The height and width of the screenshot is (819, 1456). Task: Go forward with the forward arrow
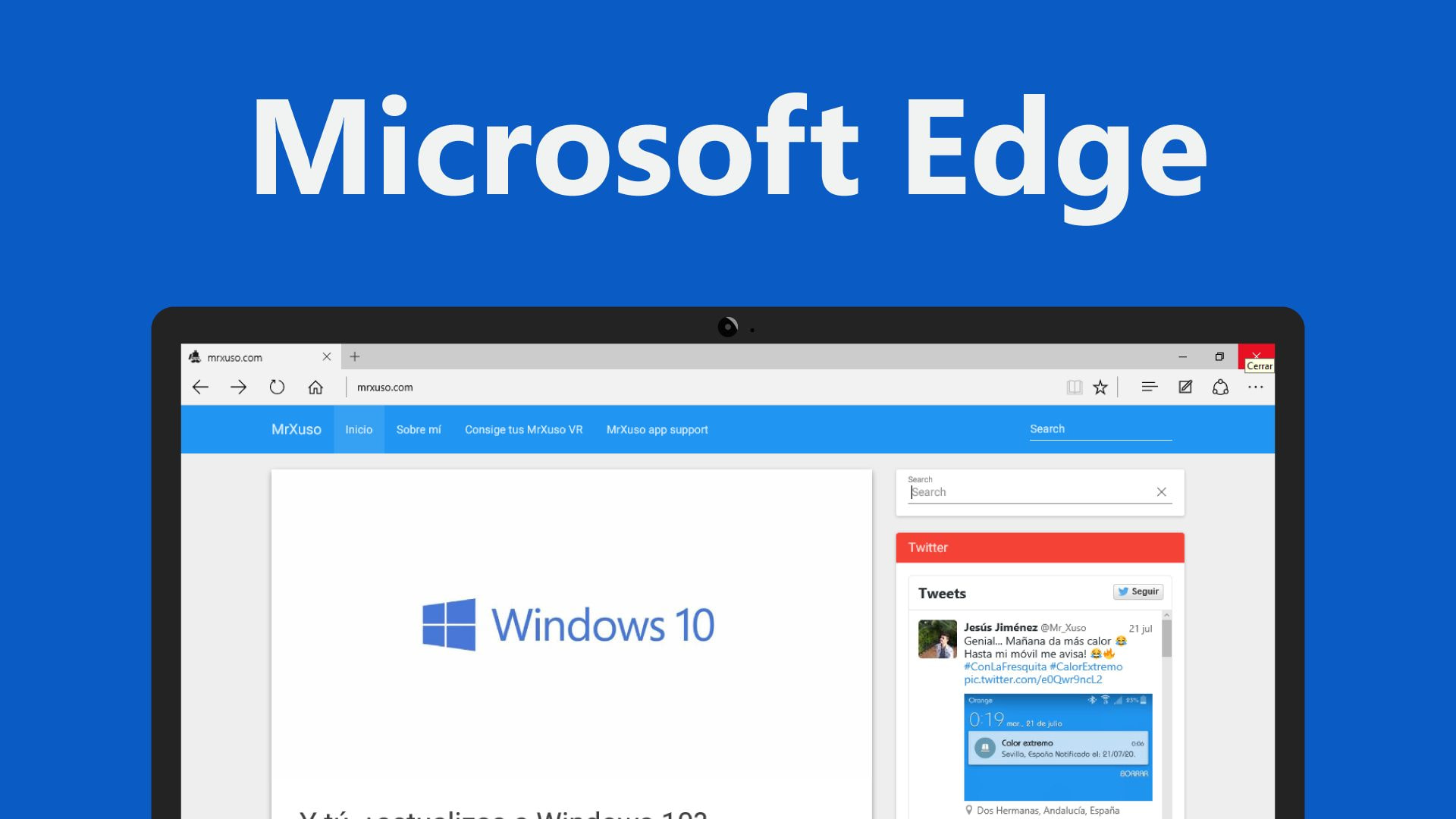coord(238,388)
